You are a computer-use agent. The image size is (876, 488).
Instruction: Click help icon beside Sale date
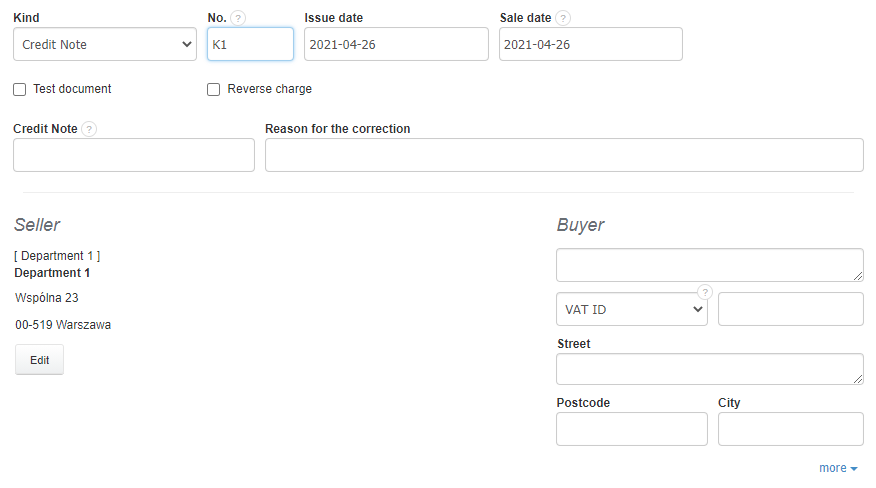coord(564,18)
